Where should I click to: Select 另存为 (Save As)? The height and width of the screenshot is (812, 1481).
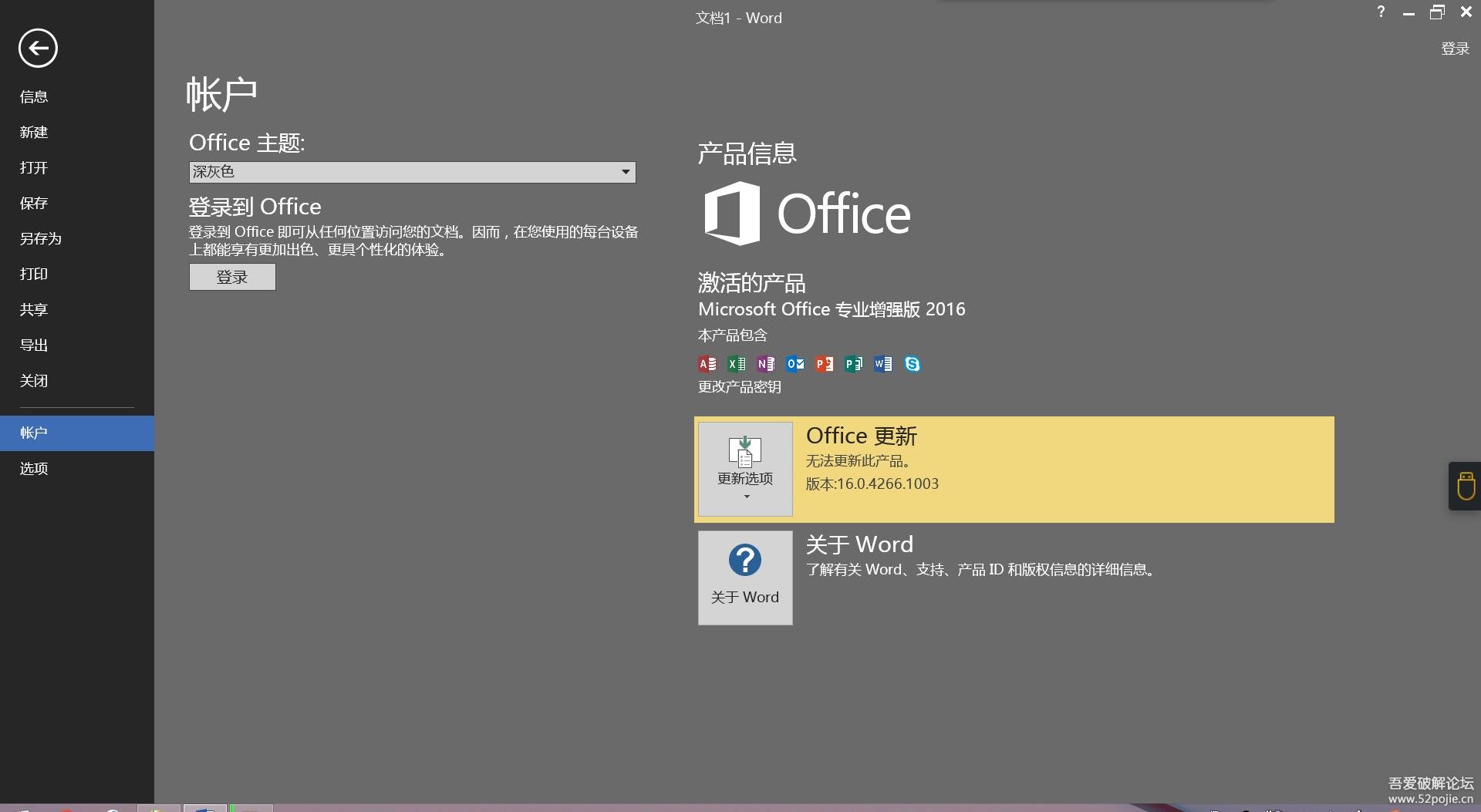coord(77,238)
